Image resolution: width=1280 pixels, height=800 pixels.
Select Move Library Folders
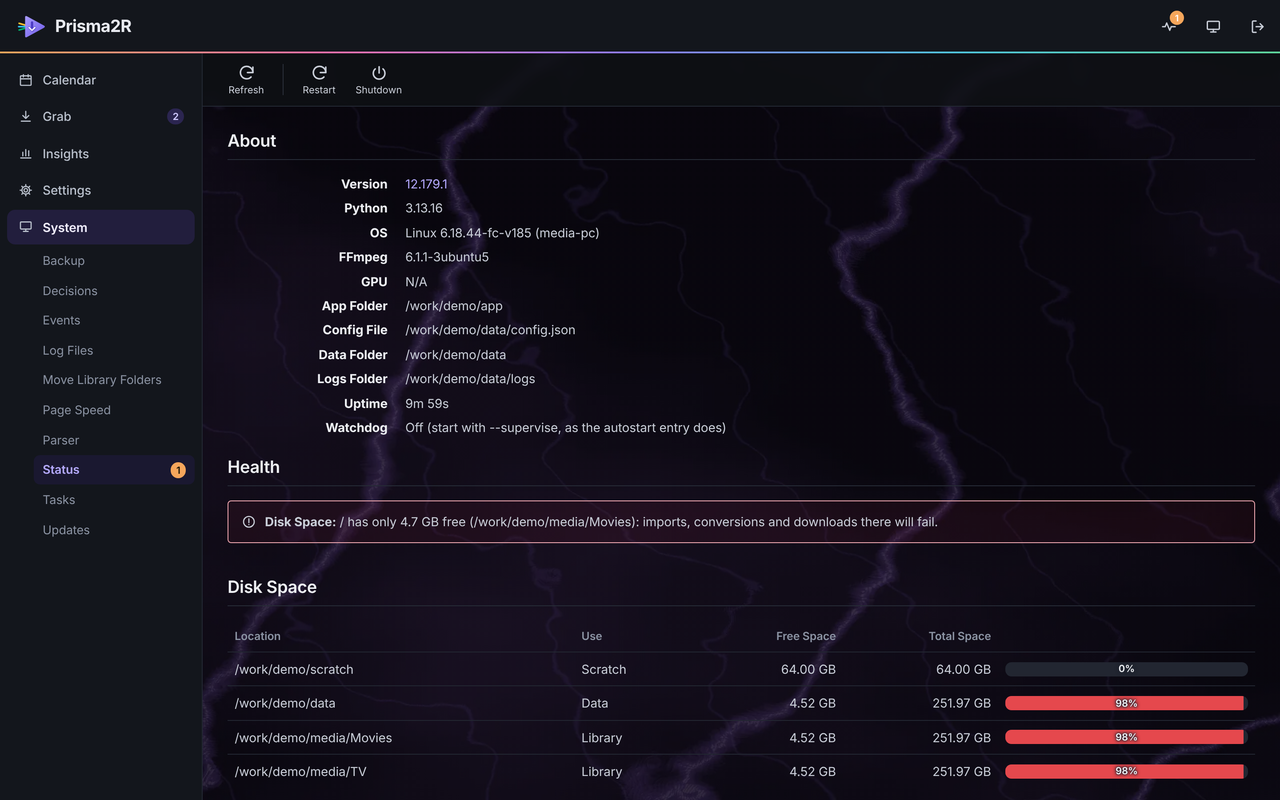[102, 380]
